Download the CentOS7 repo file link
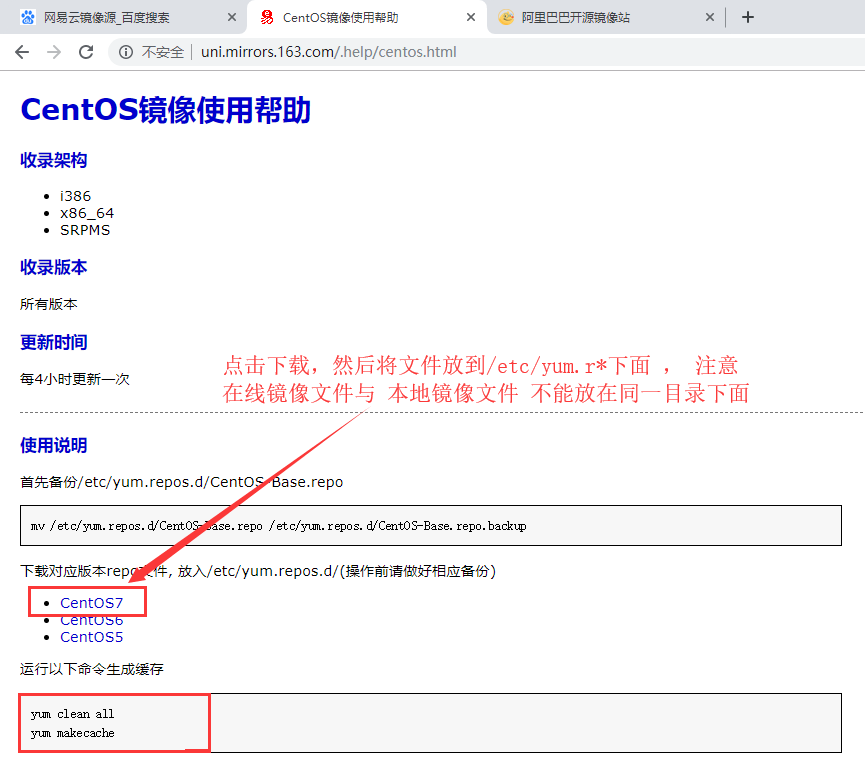The height and width of the screenshot is (762, 865). tap(92, 603)
